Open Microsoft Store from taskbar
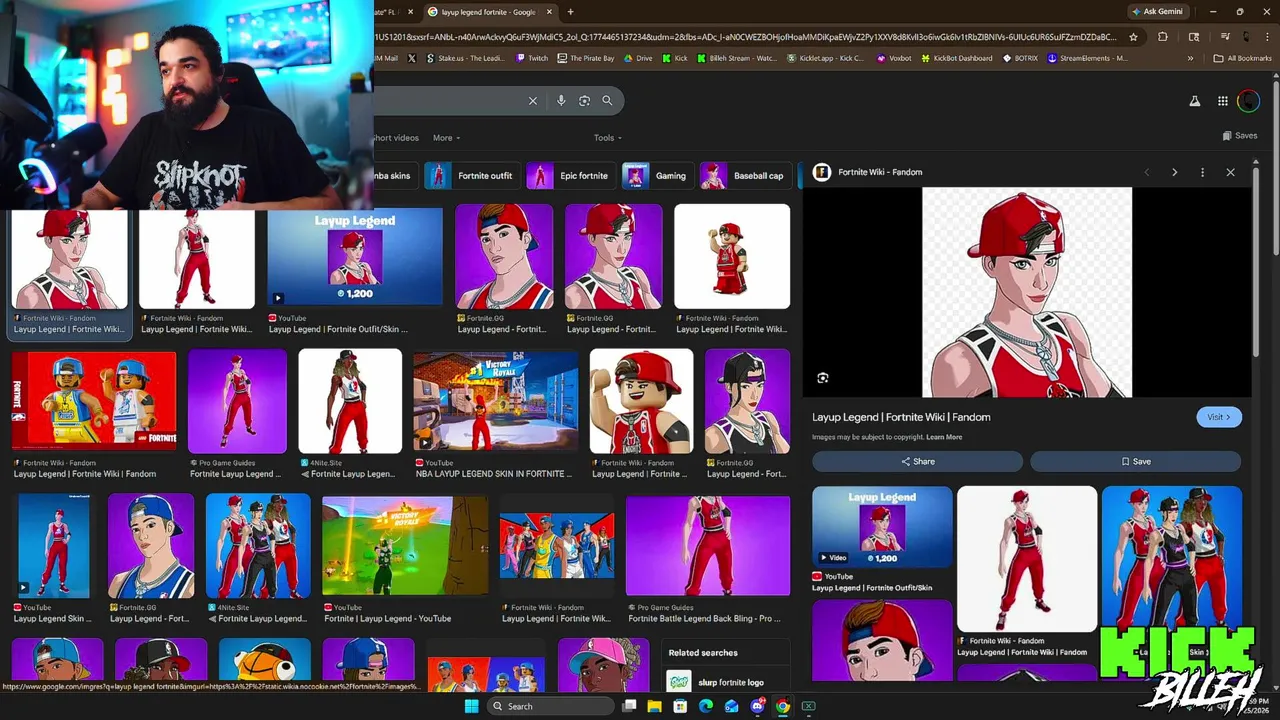The height and width of the screenshot is (720, 1280). pyautogui.click(x=680, y=706)
